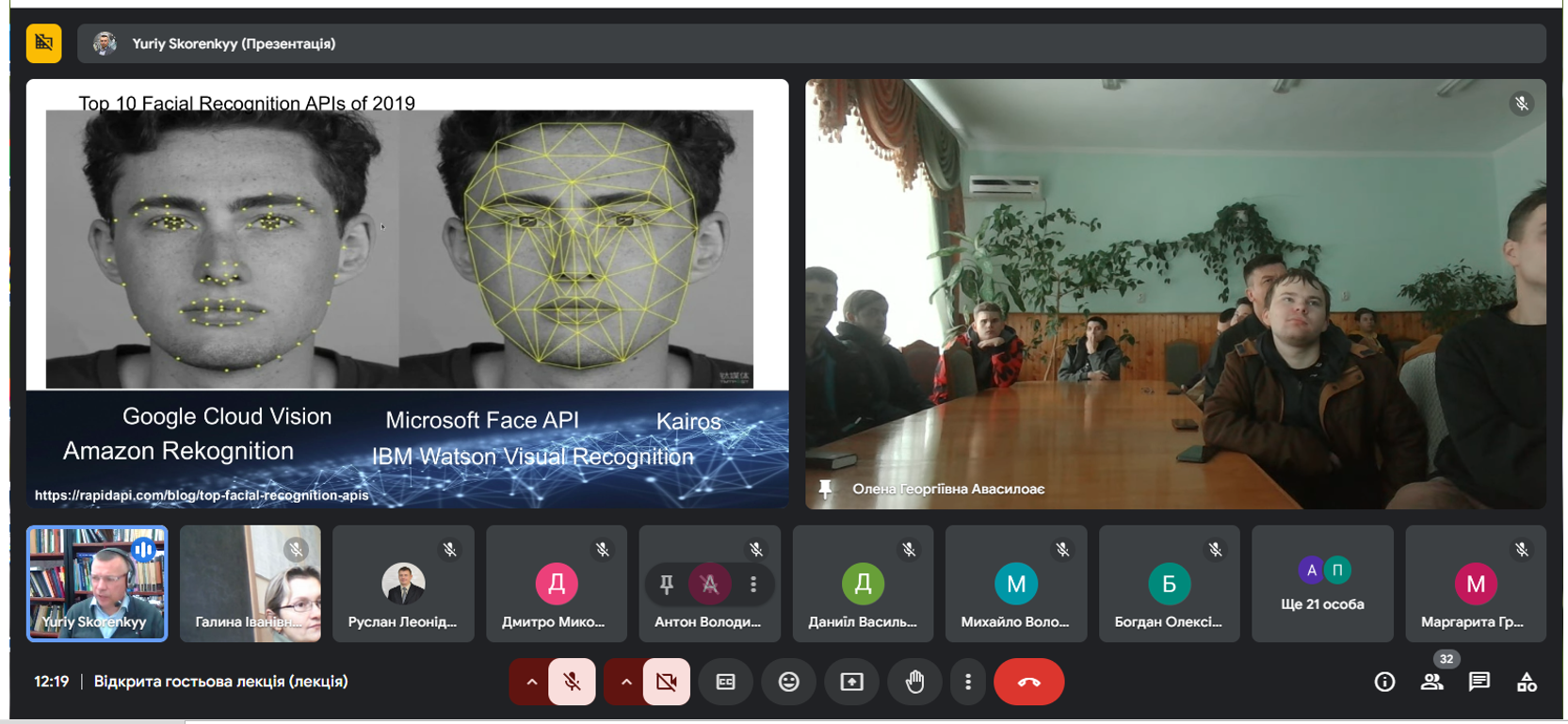The height and width of the screenshot is (724, 1568).
Task: Click the name label "Богдан Олексі..."
Action: (x=1168, y=622)
